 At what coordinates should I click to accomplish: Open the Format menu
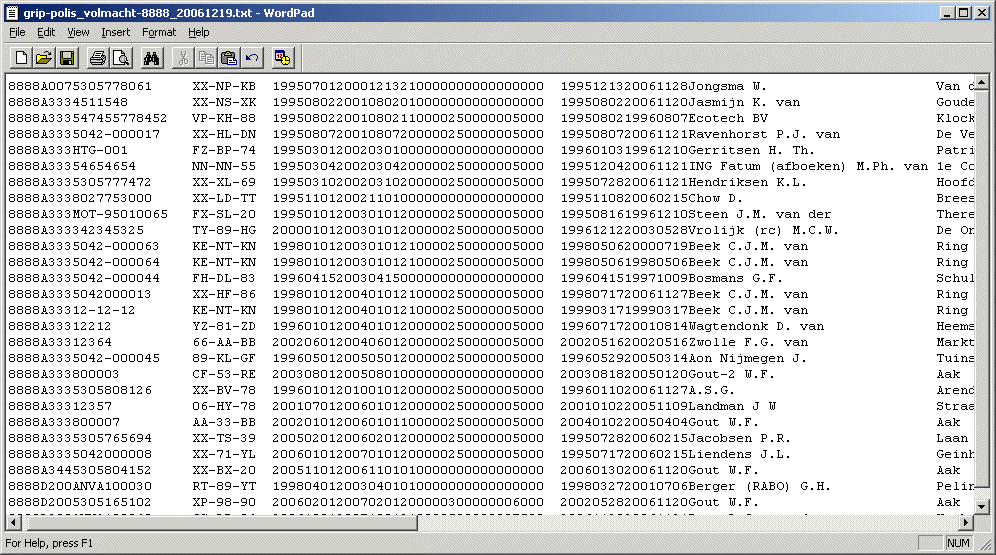[x=159, y=33]
